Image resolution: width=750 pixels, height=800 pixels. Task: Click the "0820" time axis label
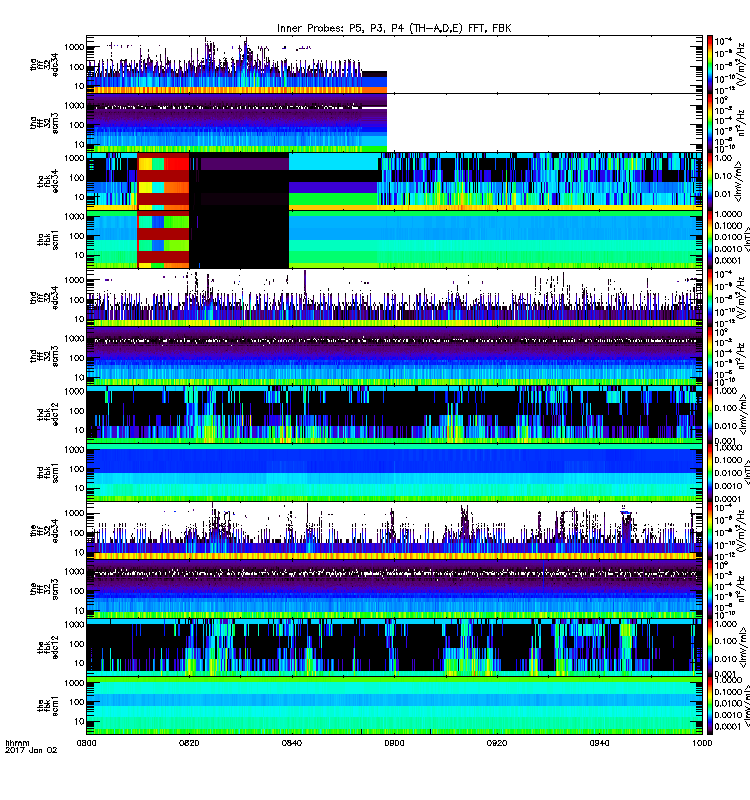[189, 743]
